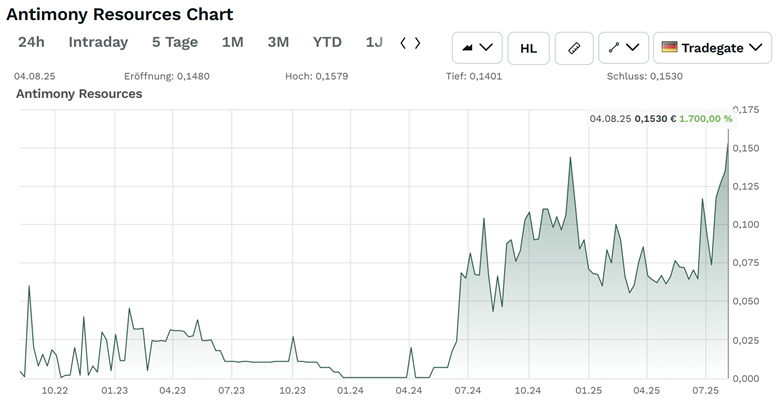The width and height of the screenshot is (780, 407).
Task: Click the area chart type icon
Action: coord(465,47)
